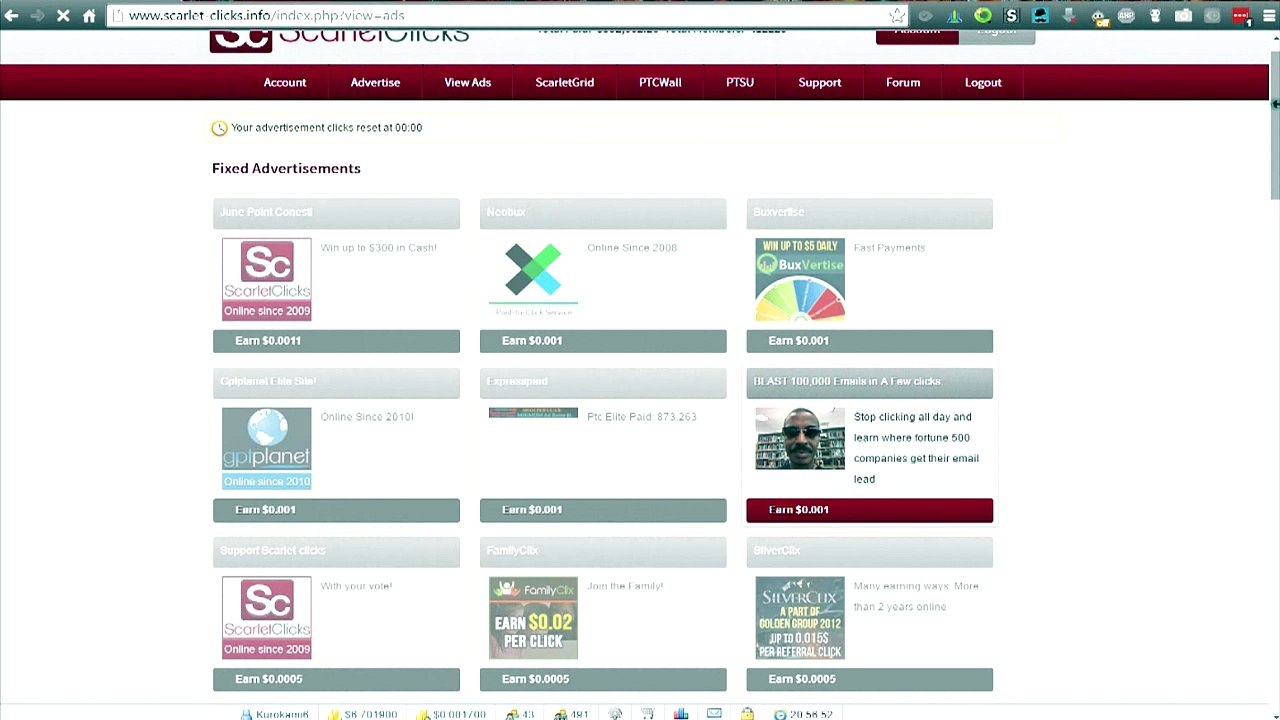
Task: Open the settings gear in the bottom status bar
Action: coord(615,714)
